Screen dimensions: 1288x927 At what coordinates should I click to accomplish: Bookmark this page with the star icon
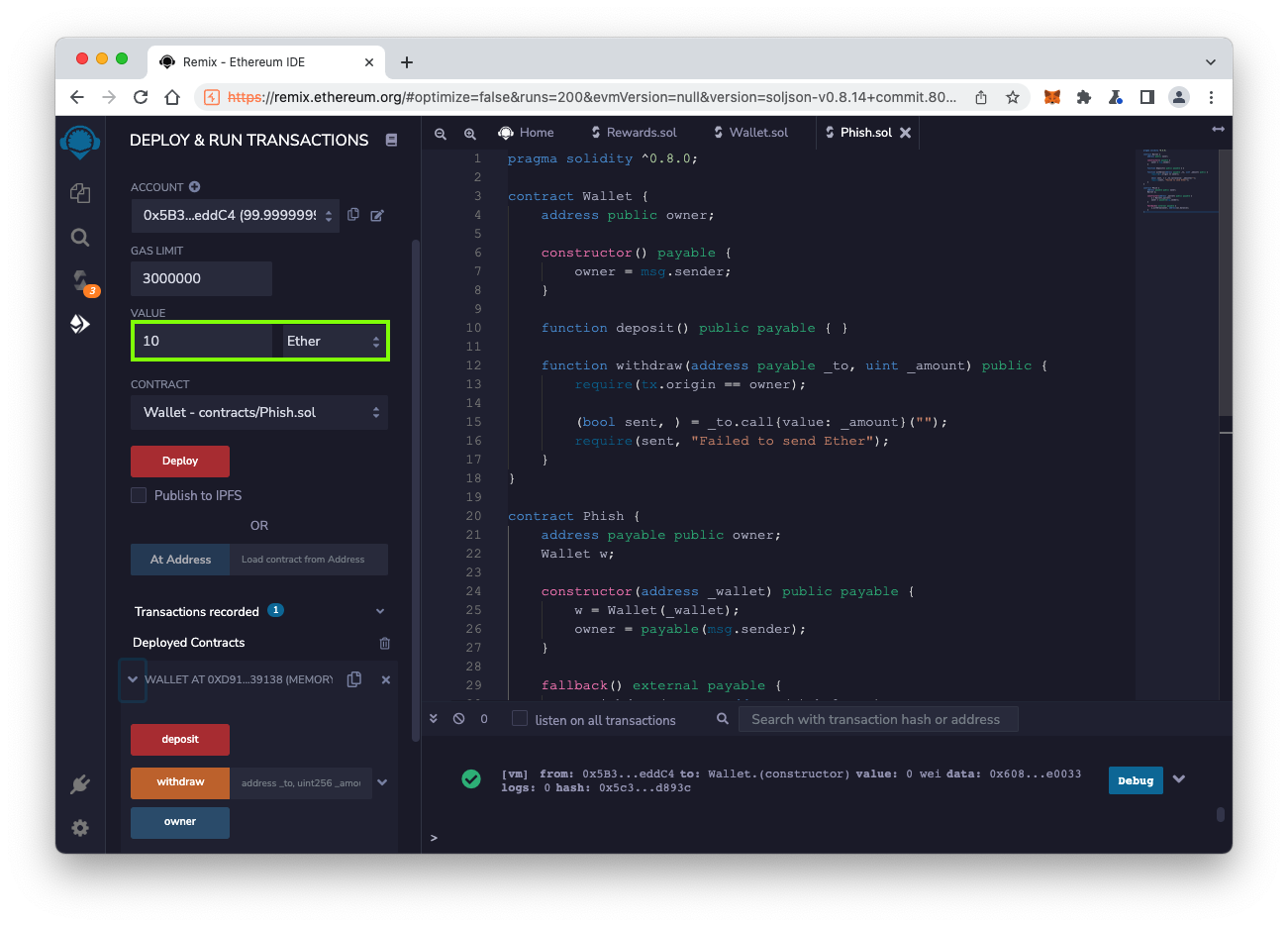(1013, 97)
